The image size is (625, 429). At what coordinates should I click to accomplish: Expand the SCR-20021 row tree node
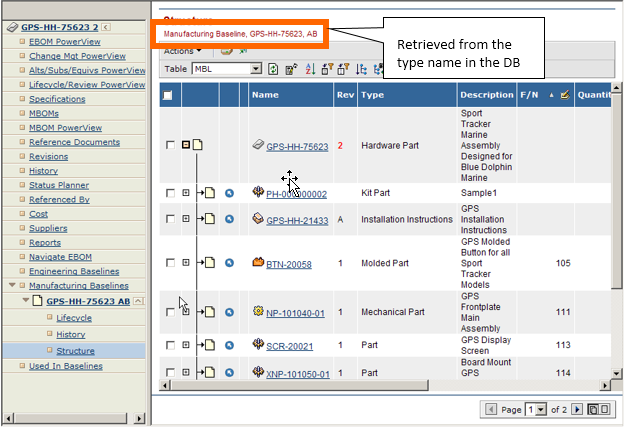click(x=186, y=345)
